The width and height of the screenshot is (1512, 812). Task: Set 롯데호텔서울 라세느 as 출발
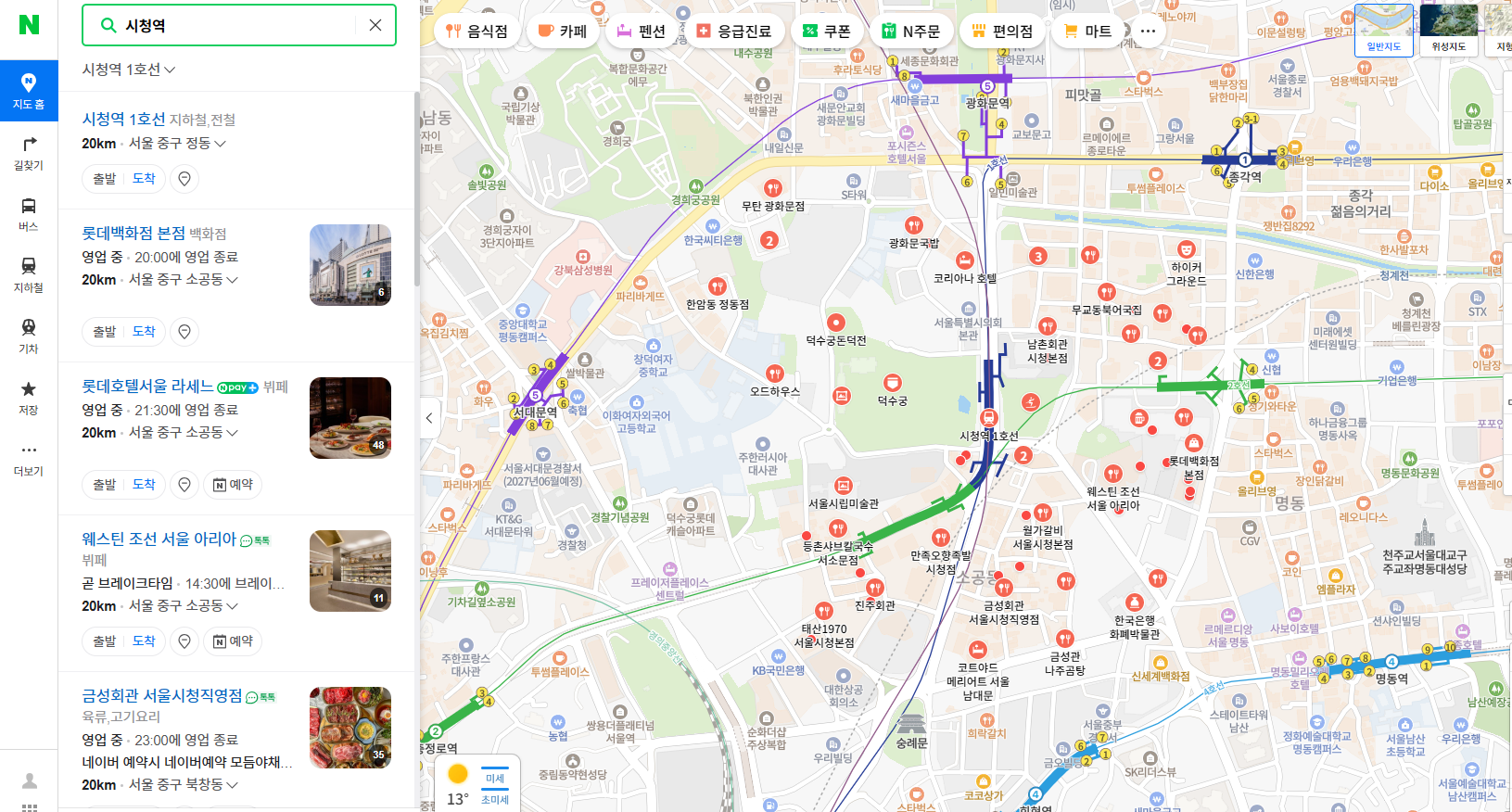tap(104, 485)
